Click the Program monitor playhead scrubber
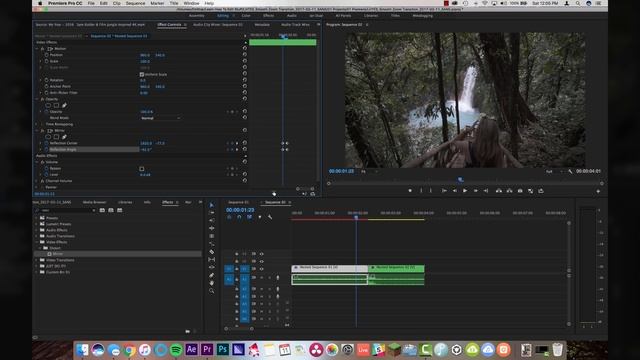640x360 pixels. pos(460,180)
